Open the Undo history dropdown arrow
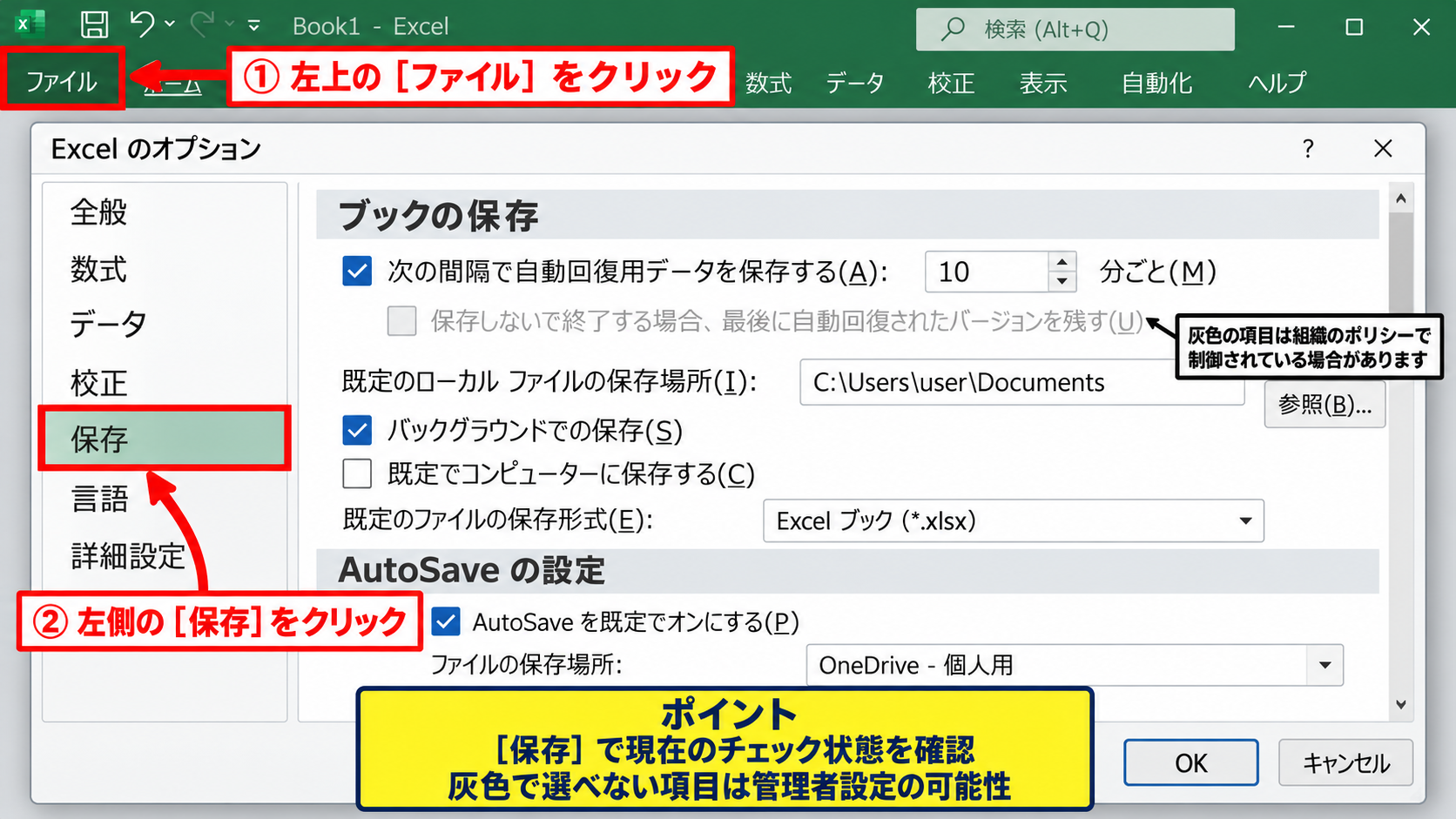The height and width of the screenshot is (819, 1456). point(170,24)
